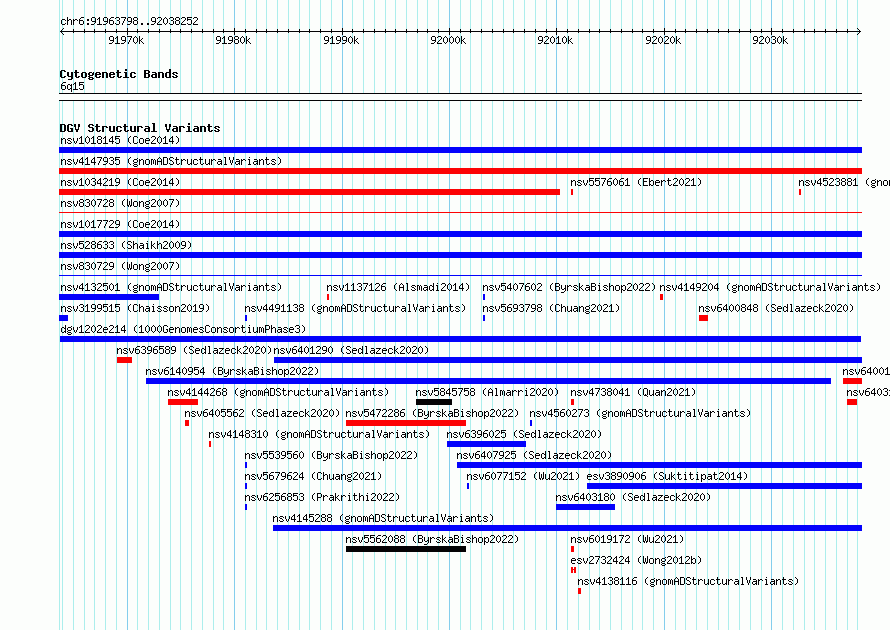Open variant nsv6396025 (Sedlazeck2020)

tap(524, 434)
